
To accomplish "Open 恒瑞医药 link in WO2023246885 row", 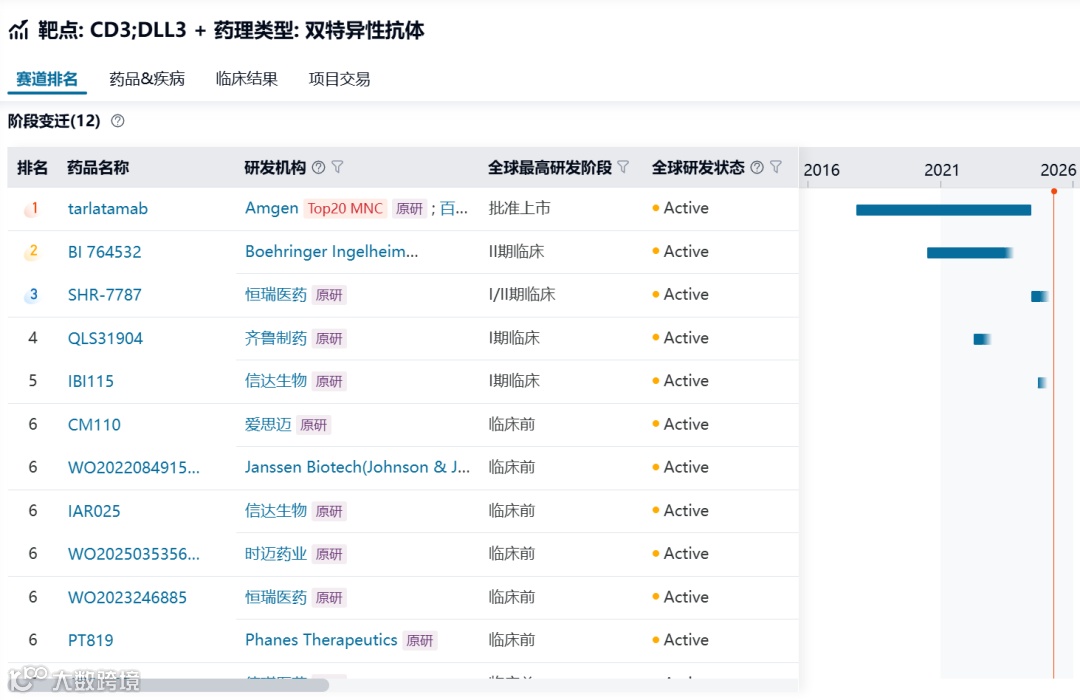I will tap(276, 597).
